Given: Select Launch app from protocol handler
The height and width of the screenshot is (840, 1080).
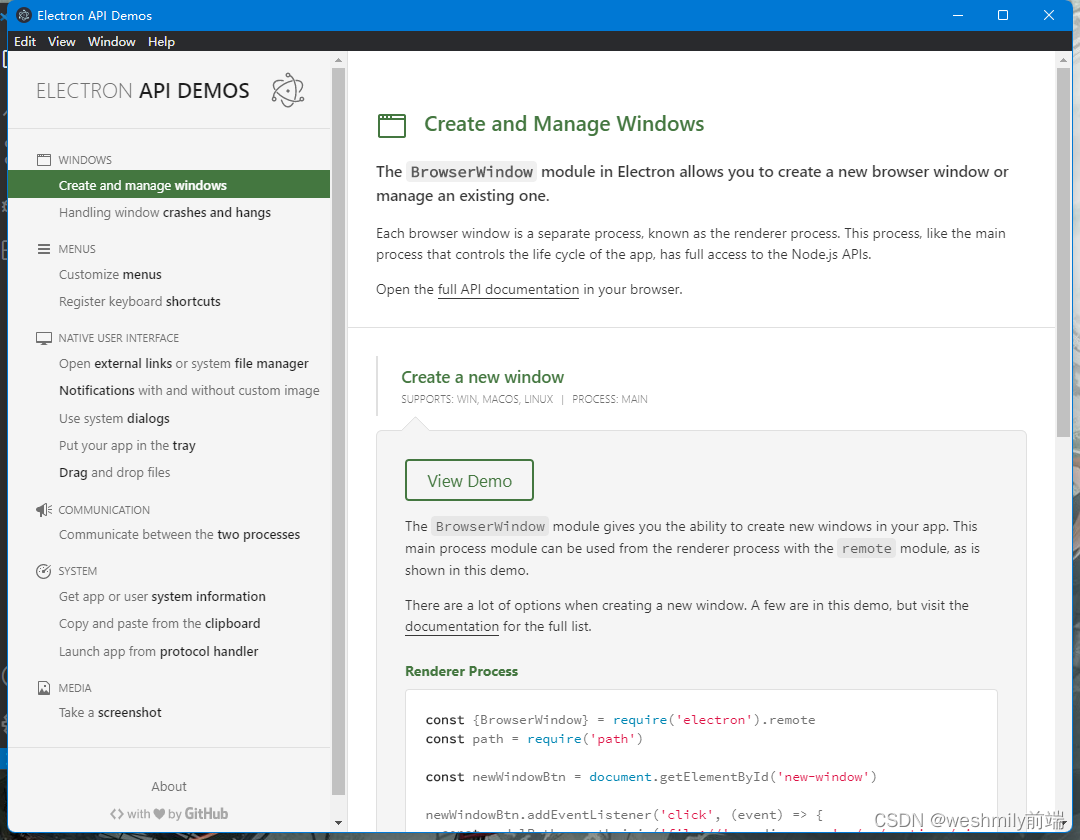Looking at the screenshot, I should tap(158, 651).
